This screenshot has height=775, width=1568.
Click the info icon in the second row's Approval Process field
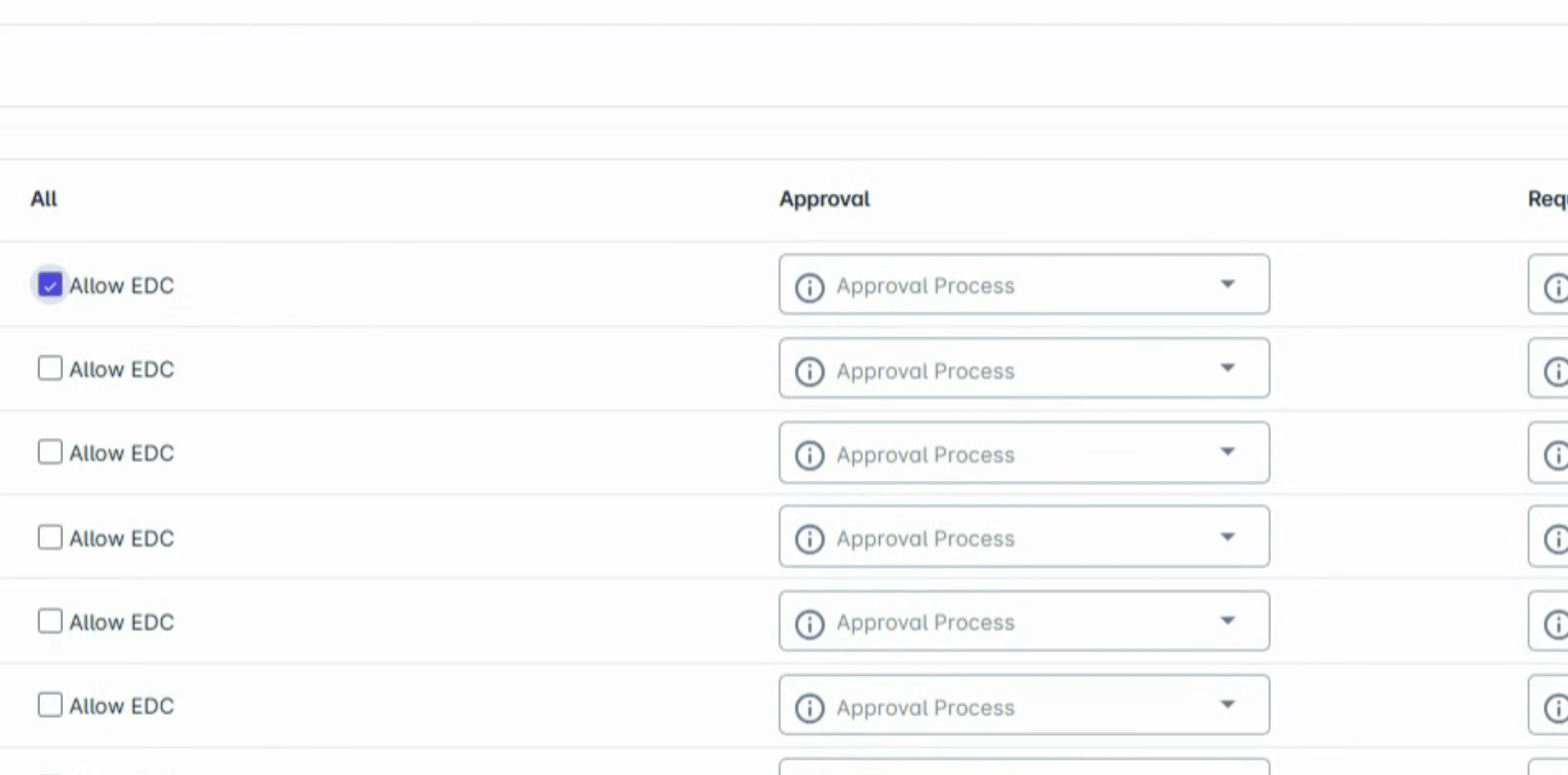[x=809, y=372]
